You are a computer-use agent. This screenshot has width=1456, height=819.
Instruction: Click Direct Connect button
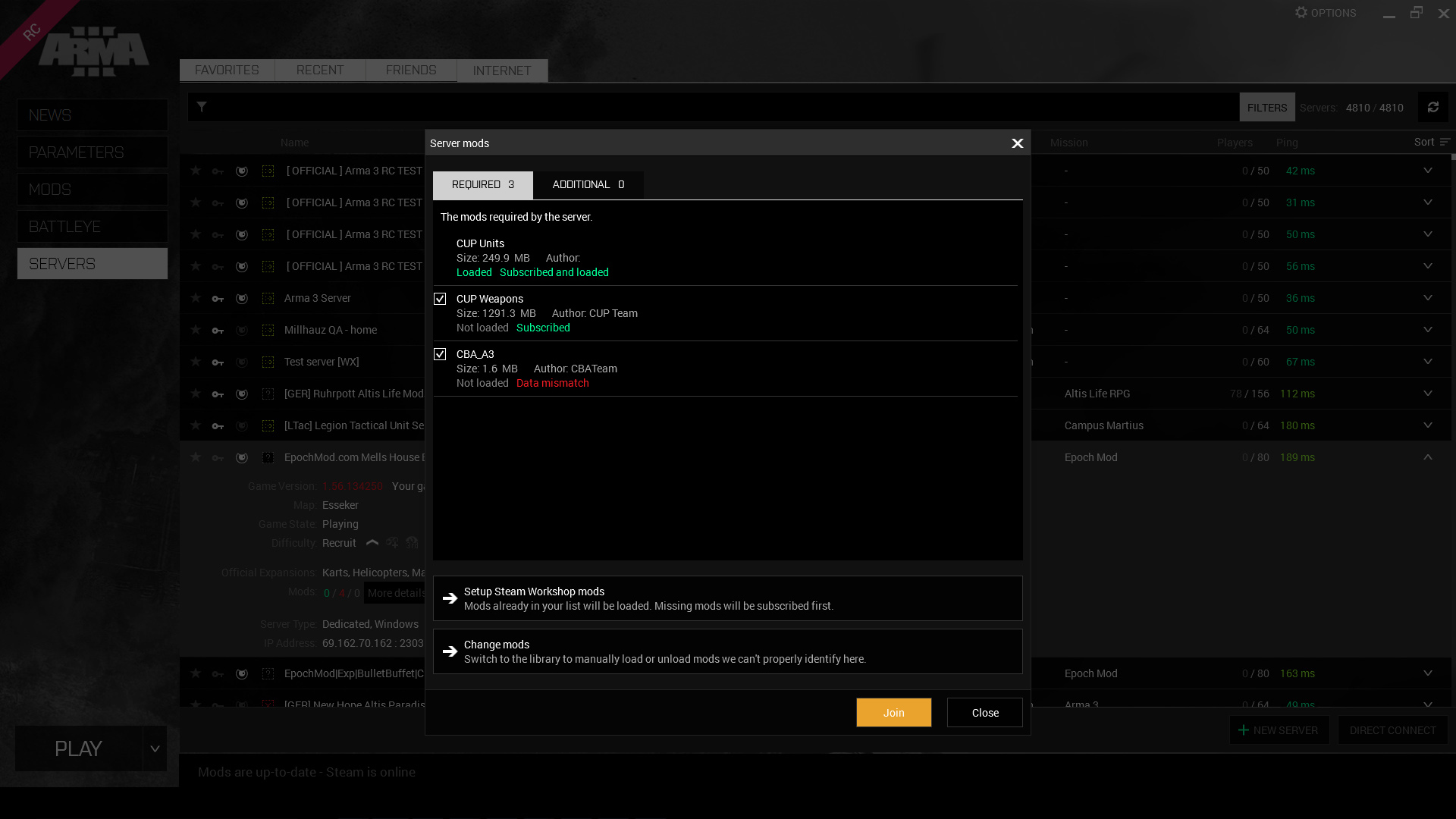(1392, 730)
